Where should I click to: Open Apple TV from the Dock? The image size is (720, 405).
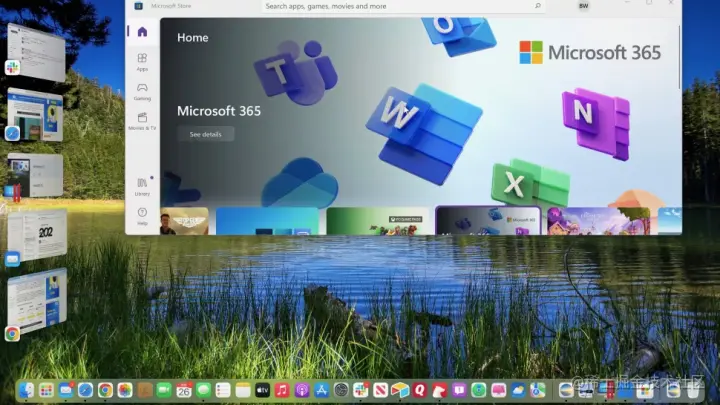pos(263,390)
